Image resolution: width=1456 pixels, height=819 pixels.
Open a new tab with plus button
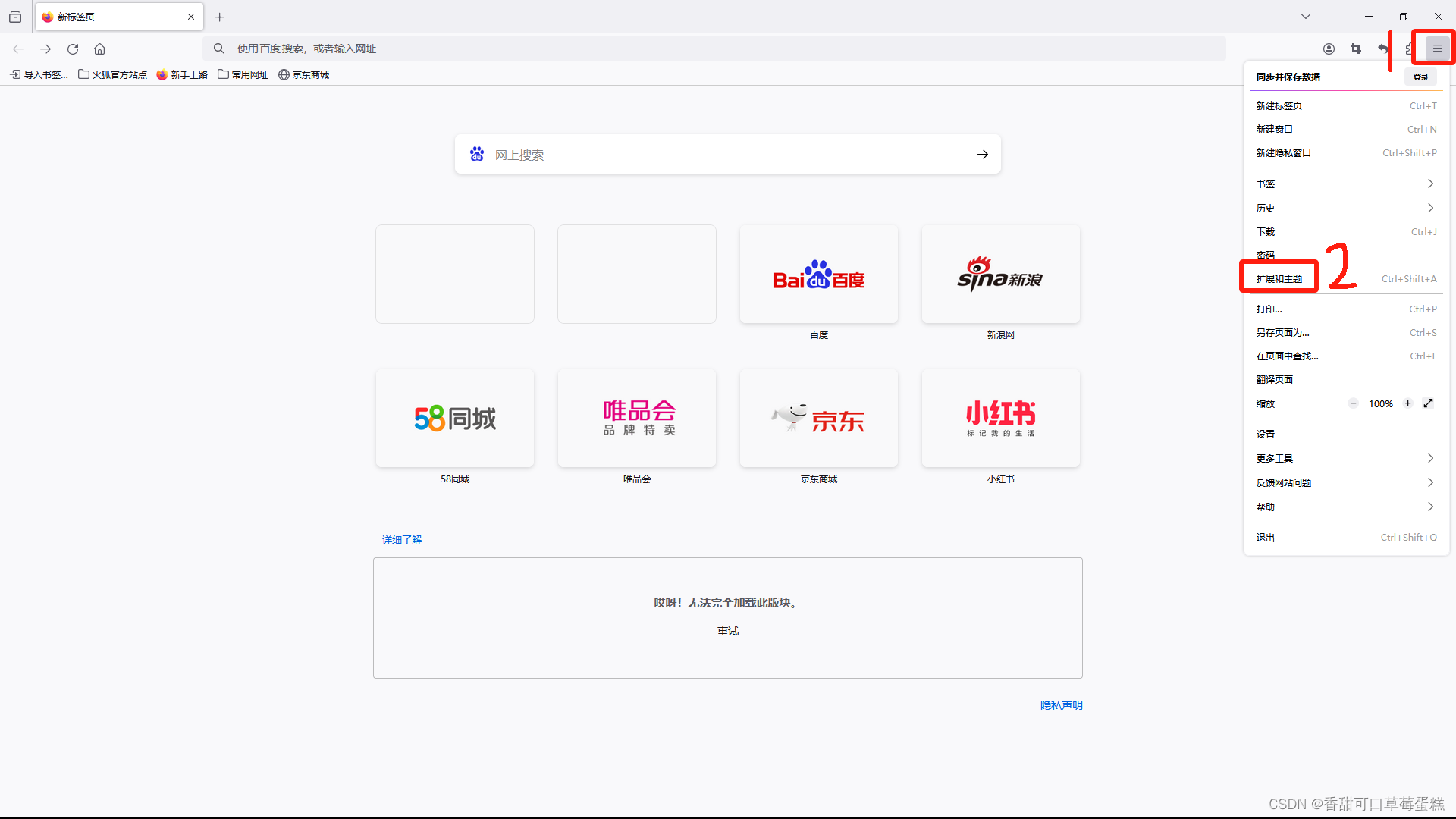(219, 17)
